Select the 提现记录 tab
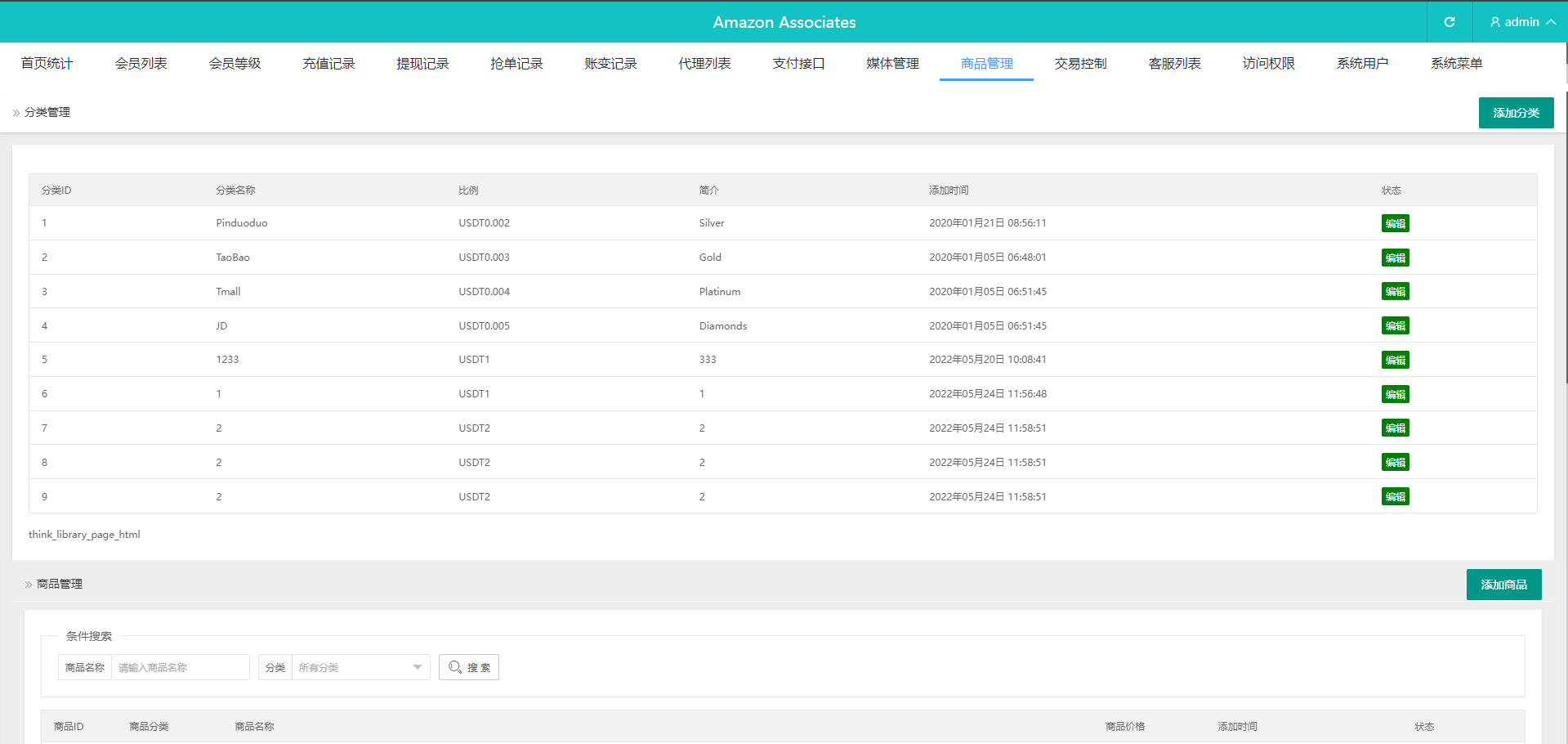The image size is (1568, 744). pyautogui.click(x=422, y=63)
